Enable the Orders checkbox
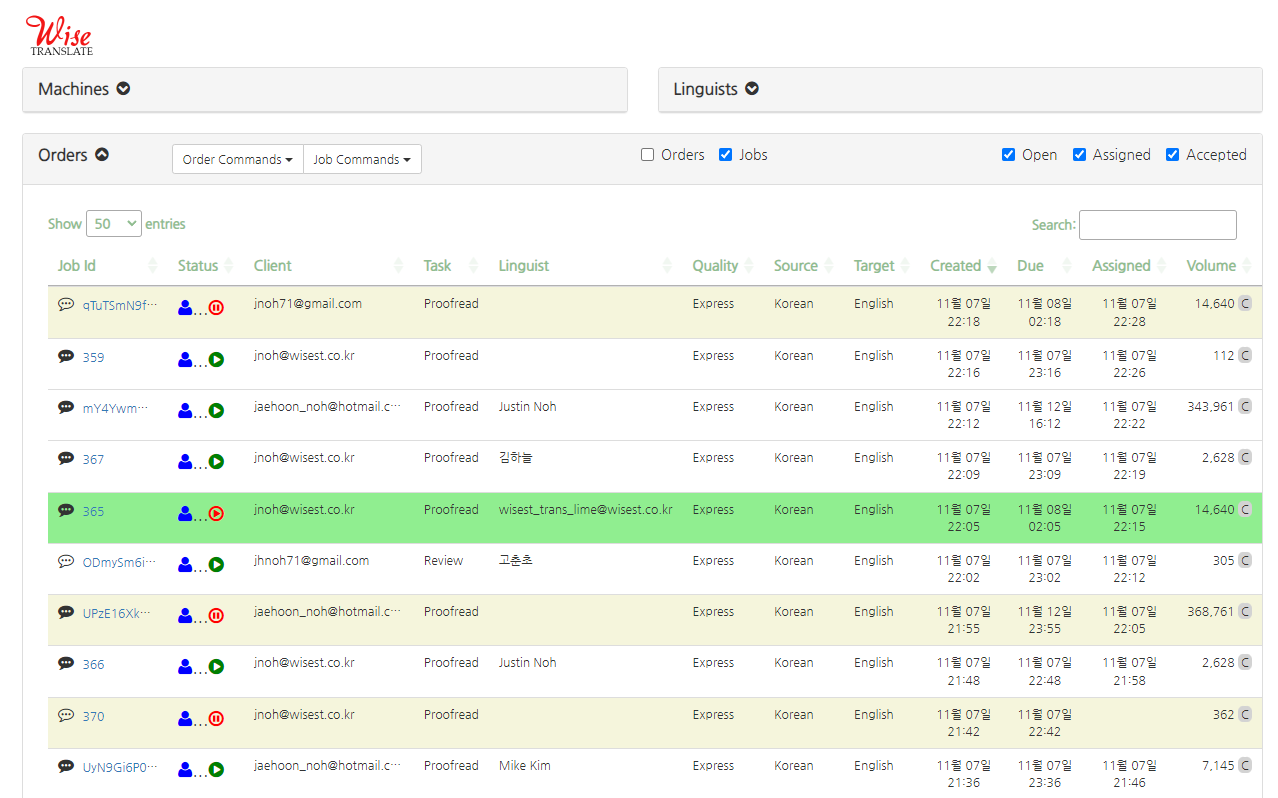 [648, 155]
